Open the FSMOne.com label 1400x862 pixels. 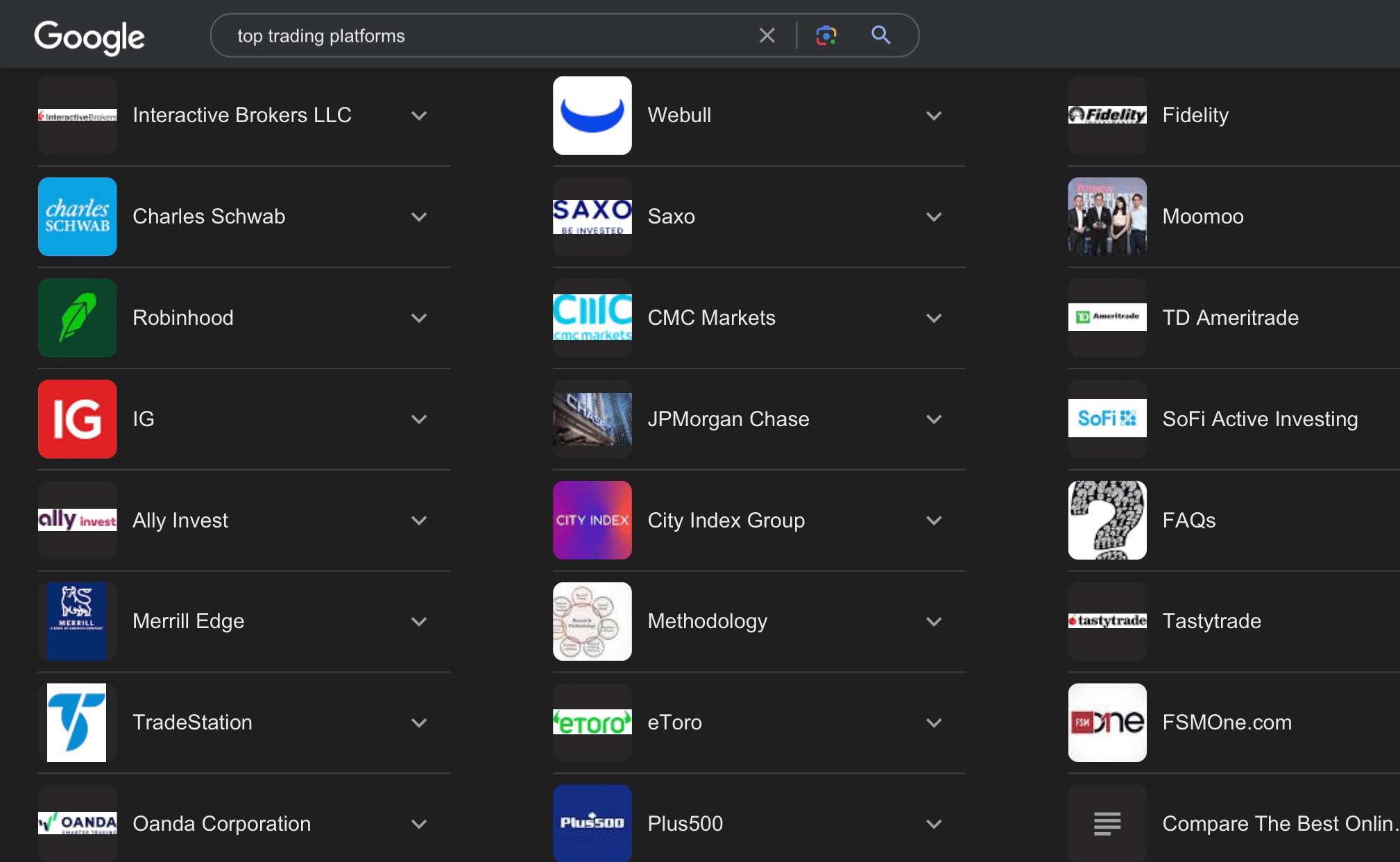(1227, 722)
